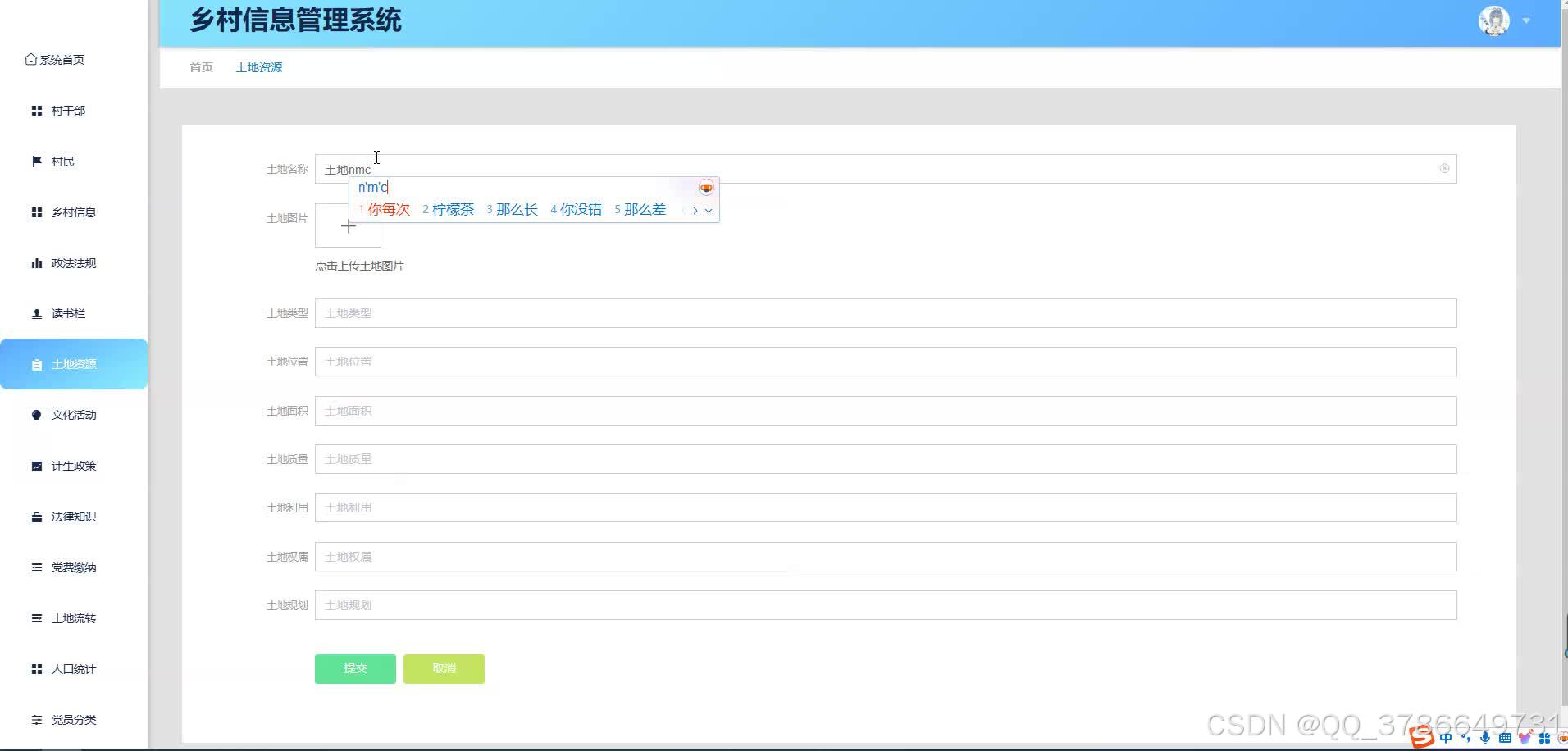Open the 乡村信息 menu item
Image resolution: width=1568 pixels, height=751 pixels.
(x=74, y=212)
